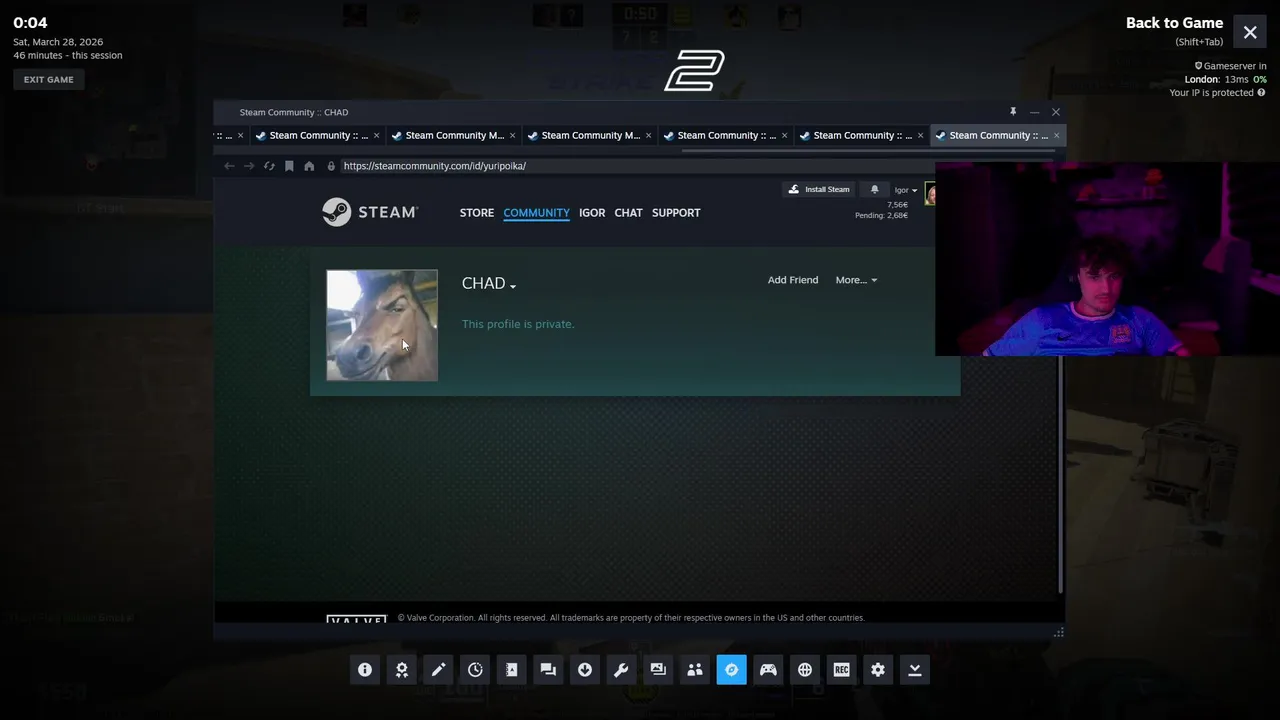Close the overlay with X button
This screenshot has width=1280, height=720.
pos(1250,32)
